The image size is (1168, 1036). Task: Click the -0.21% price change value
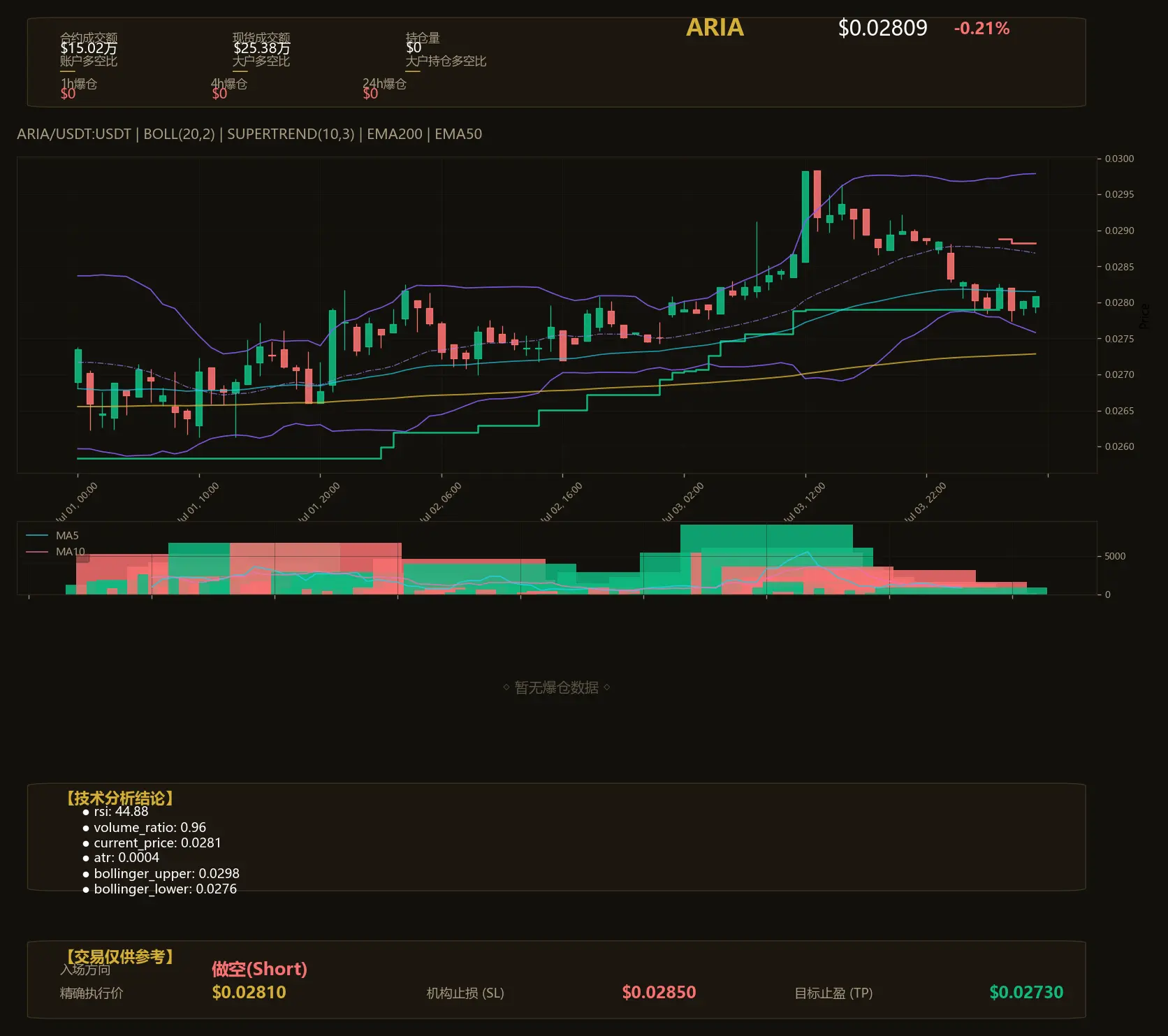pos(981,29)
